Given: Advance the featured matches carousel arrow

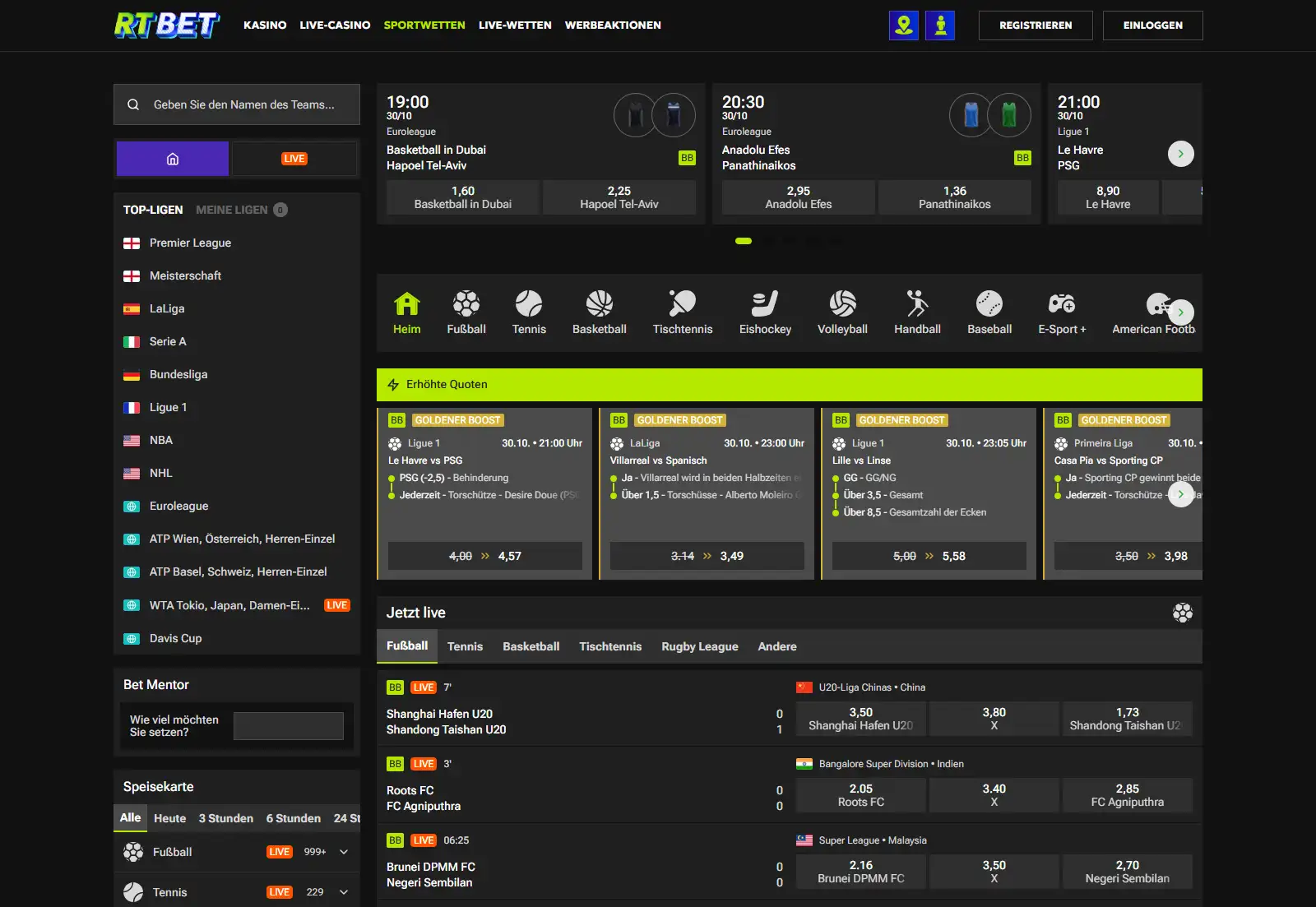Looking at the screenshot, I should click(x=1181, y=154).
